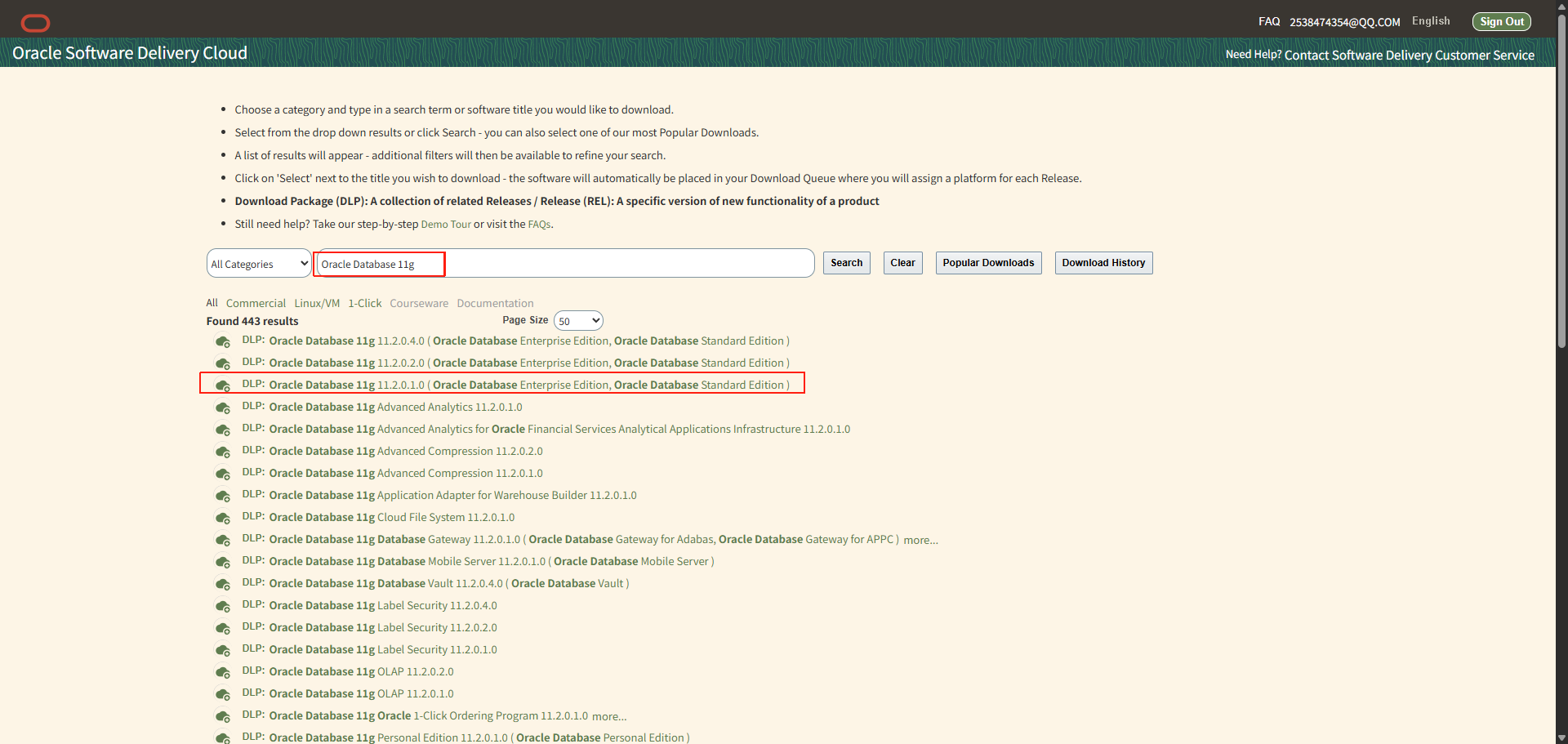Open the All Categories dropdown
Screen dimensions: 1568x744
(x=259, y=264)
